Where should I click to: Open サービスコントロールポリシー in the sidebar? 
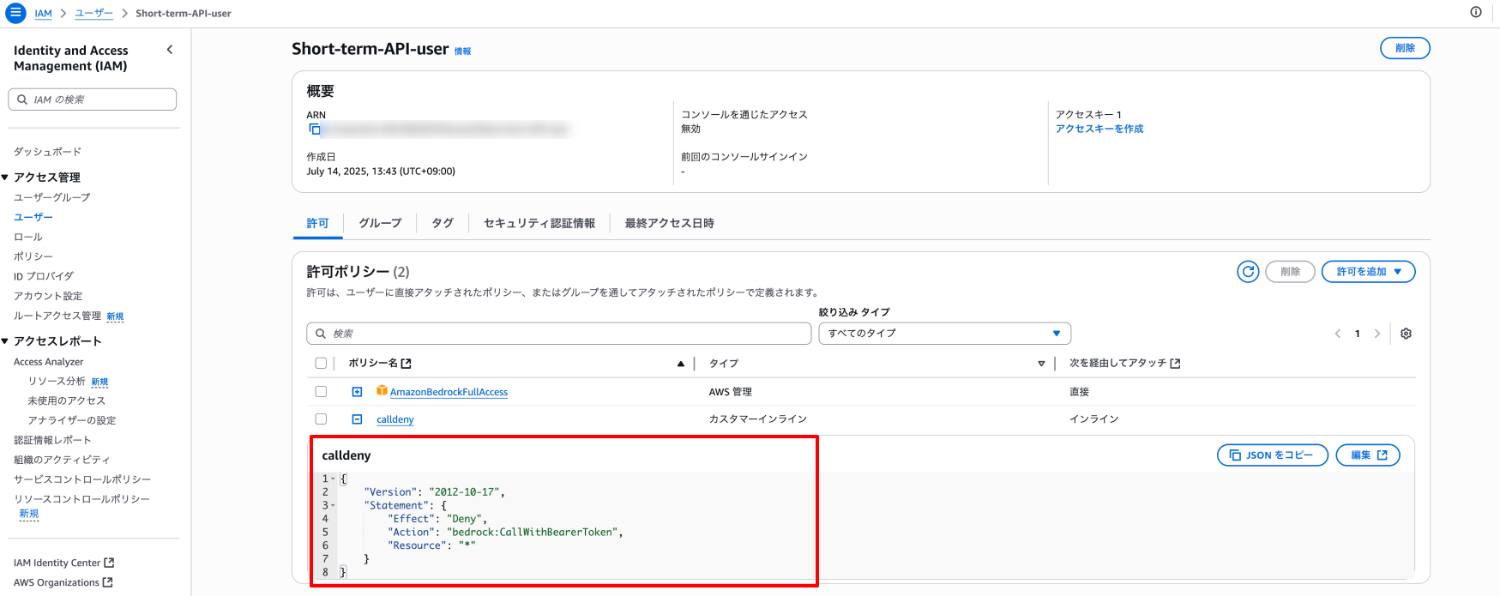[x=82, y=479]
